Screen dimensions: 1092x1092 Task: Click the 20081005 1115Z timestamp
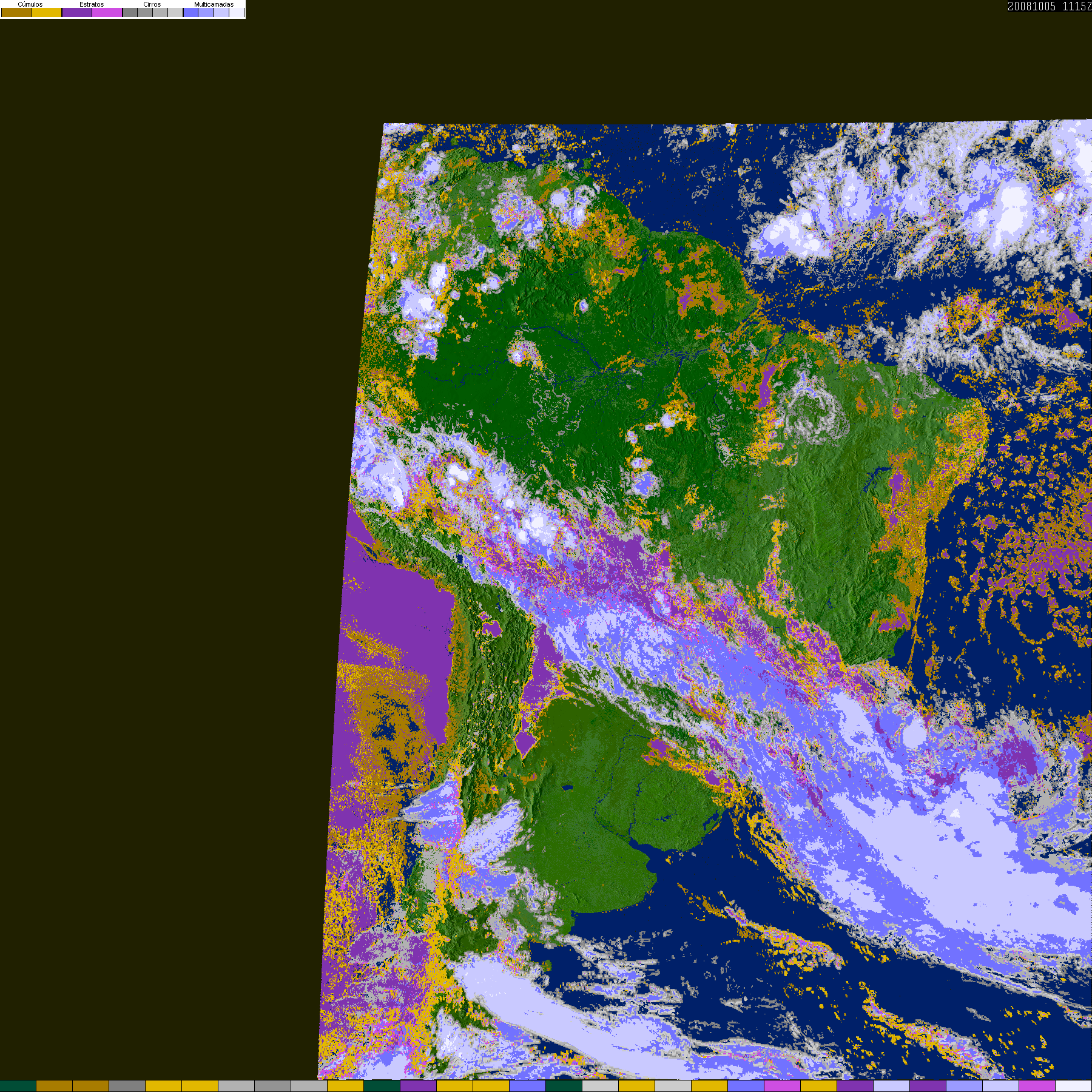(1050, 6)
